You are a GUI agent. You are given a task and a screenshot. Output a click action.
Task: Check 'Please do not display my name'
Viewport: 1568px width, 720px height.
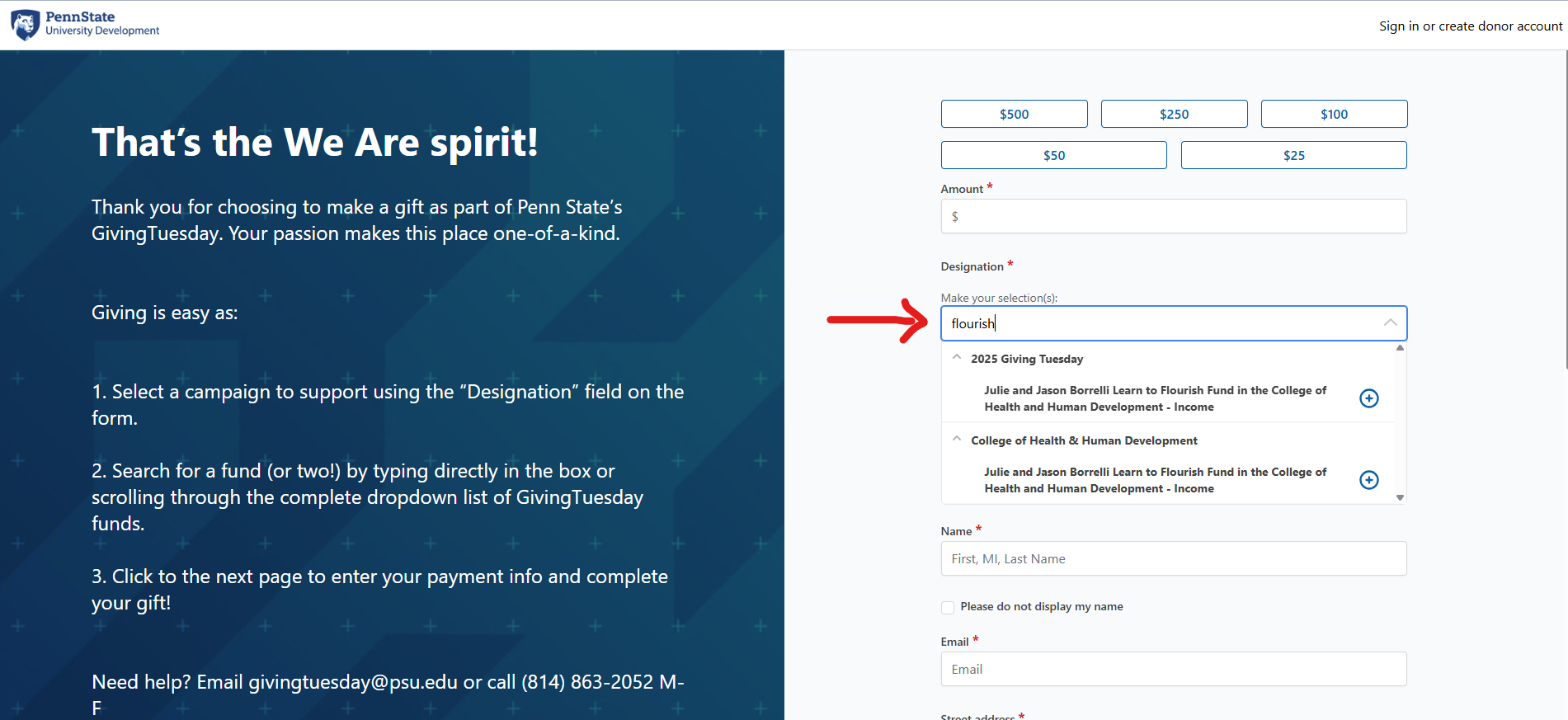coord(948,607)
